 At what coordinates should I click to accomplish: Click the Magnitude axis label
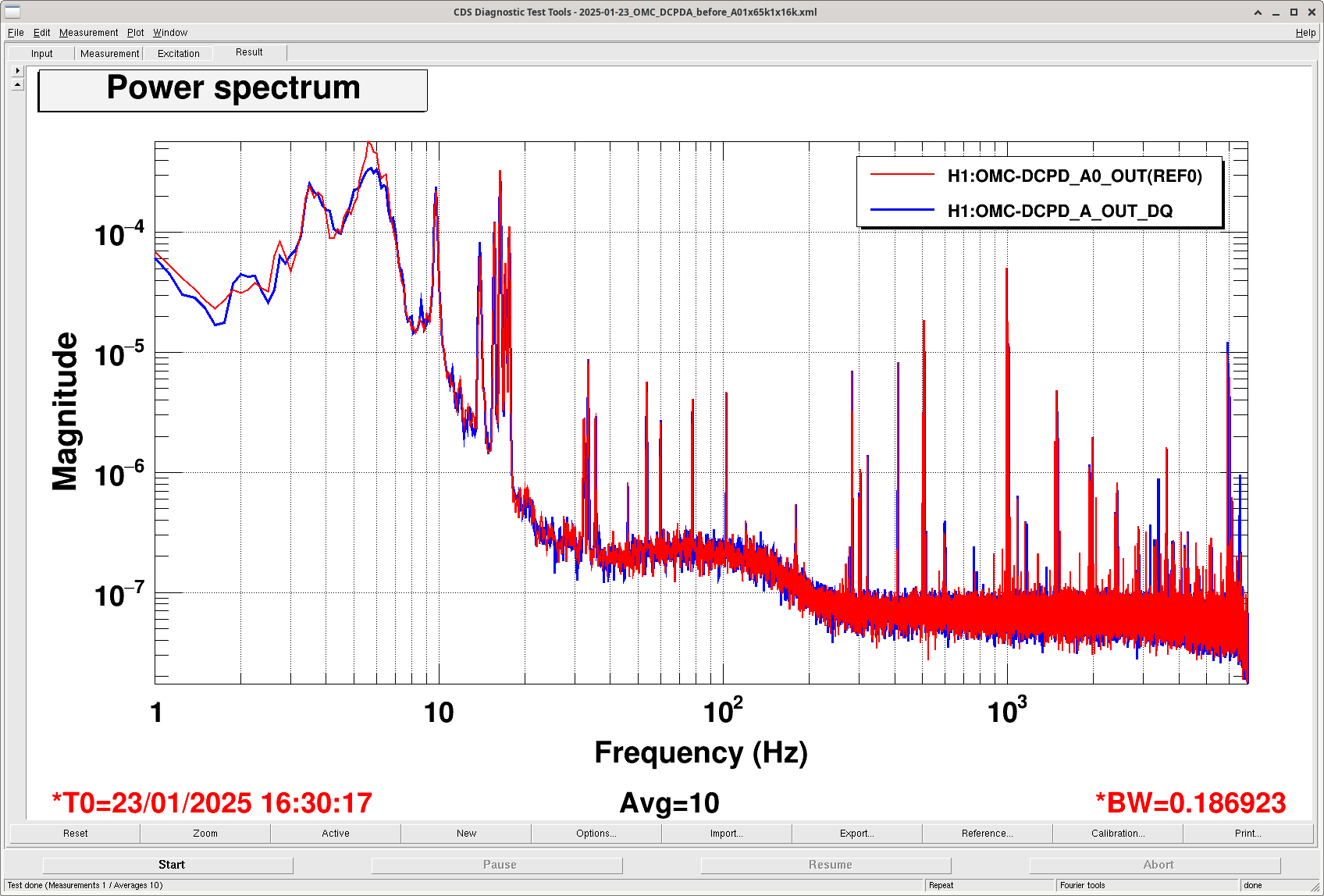[x=66, y=411]
